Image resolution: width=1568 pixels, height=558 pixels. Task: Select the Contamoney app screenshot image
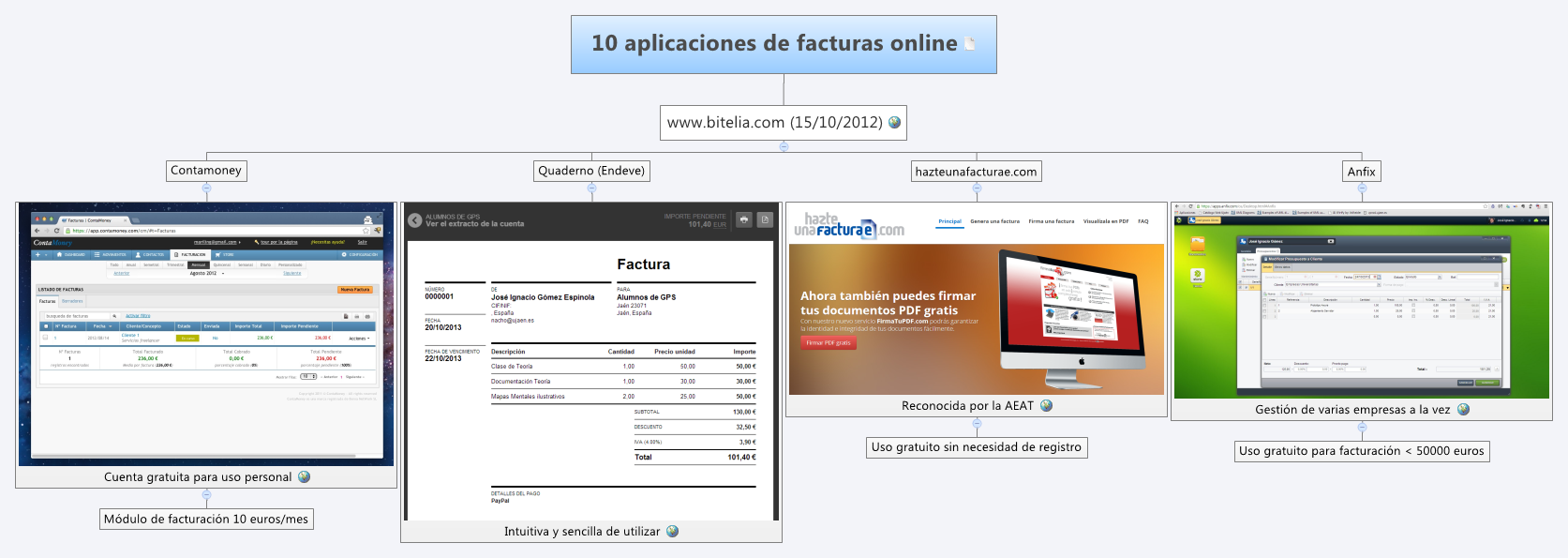[206, 334]
